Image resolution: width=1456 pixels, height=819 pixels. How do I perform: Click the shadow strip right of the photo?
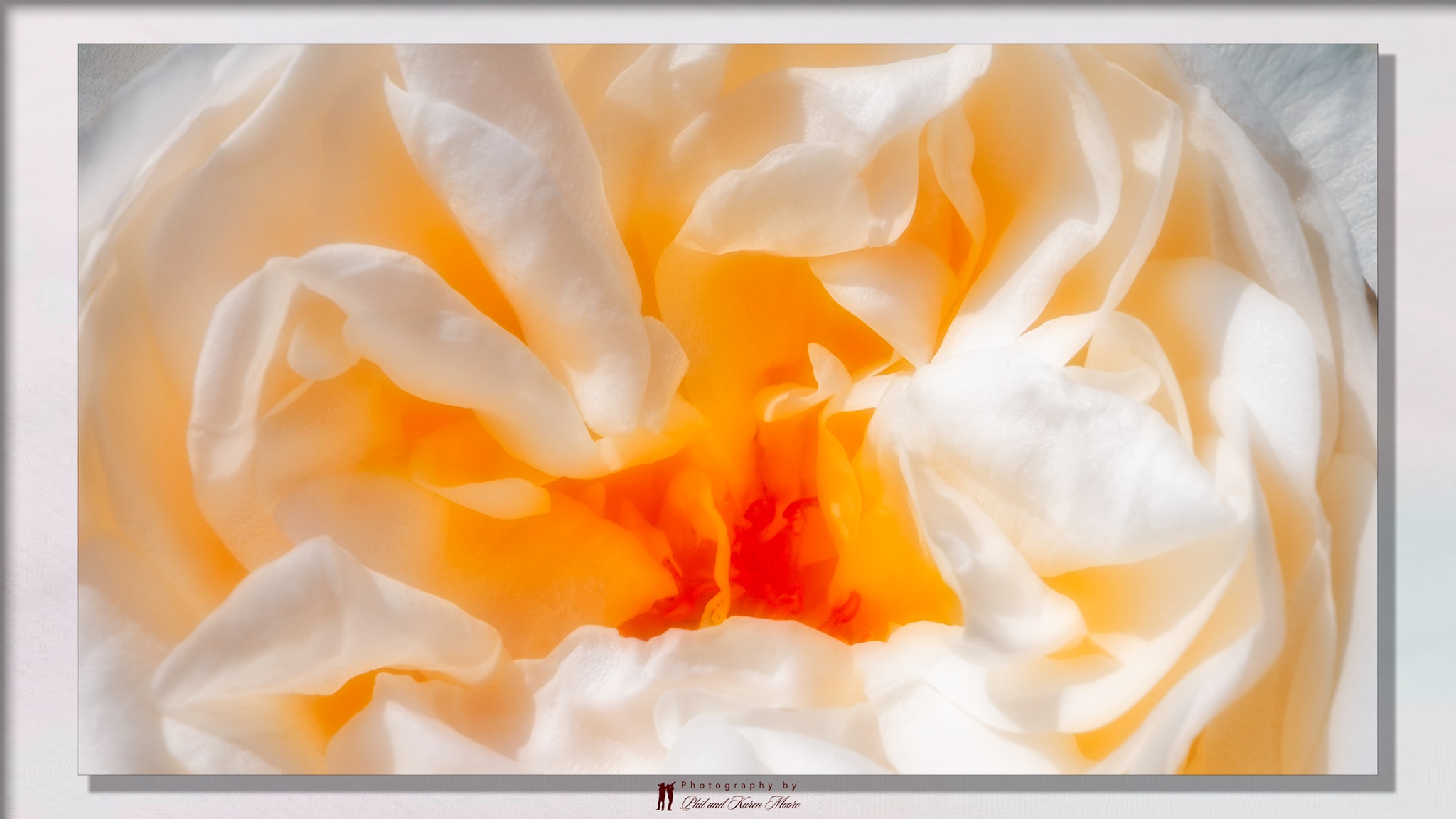[x=1386, y=427]
